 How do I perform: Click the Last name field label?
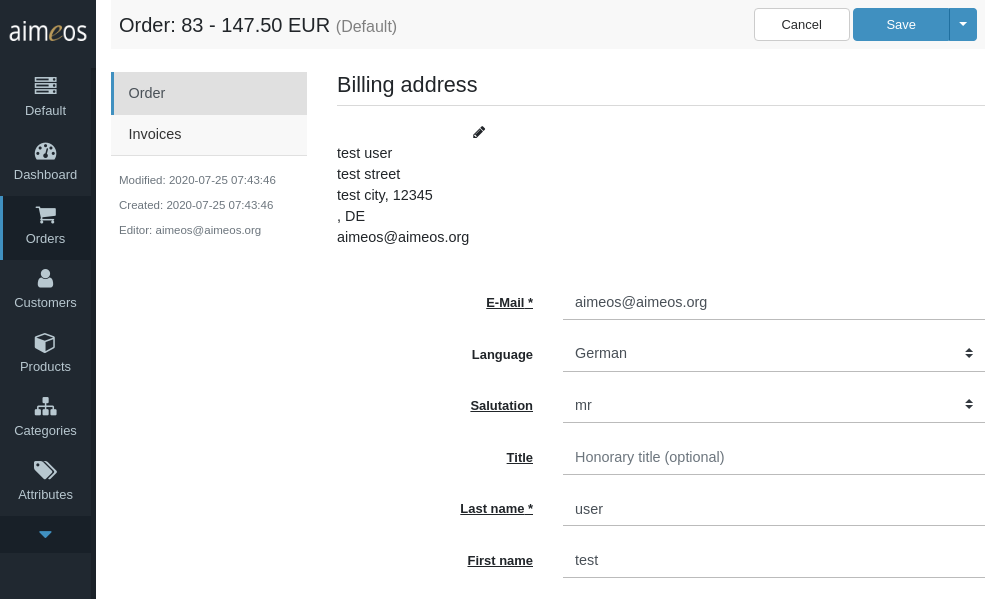pyautogui.click(x=497, y=508)
